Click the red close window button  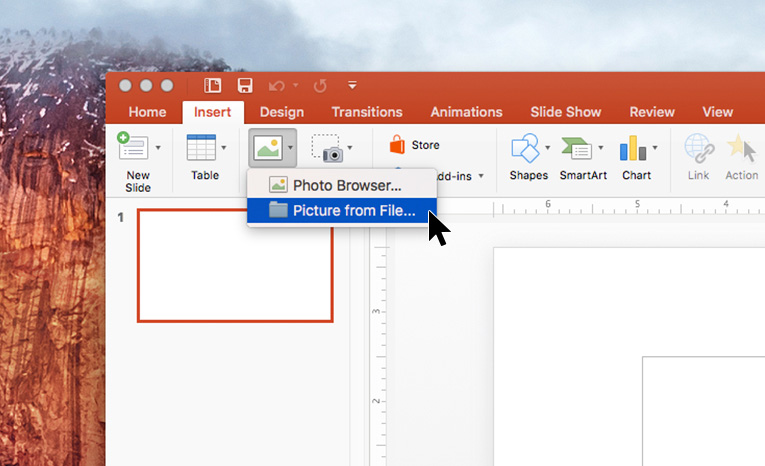[x=125, y=85]
